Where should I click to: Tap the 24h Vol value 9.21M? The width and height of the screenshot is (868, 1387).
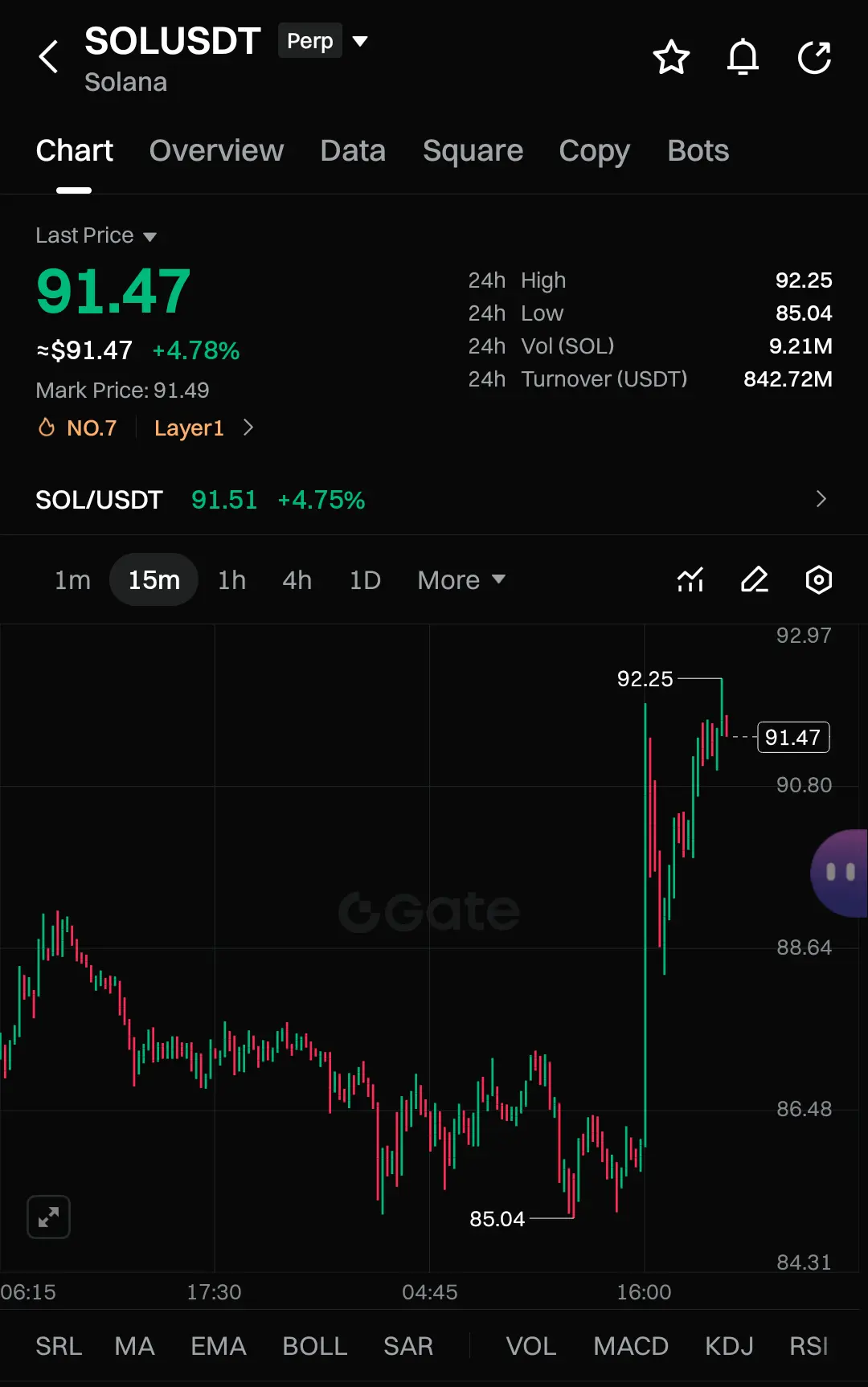click(x=800, y=346)
